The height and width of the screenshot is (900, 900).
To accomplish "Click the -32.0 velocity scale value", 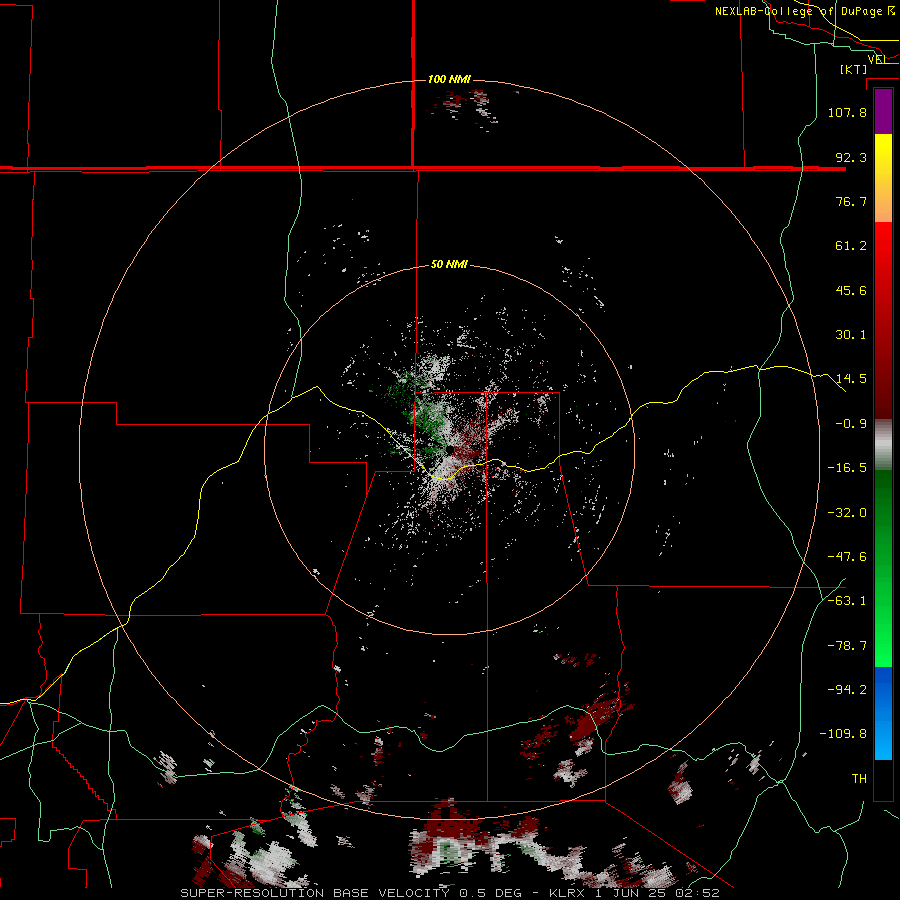I will click(847, 513).
